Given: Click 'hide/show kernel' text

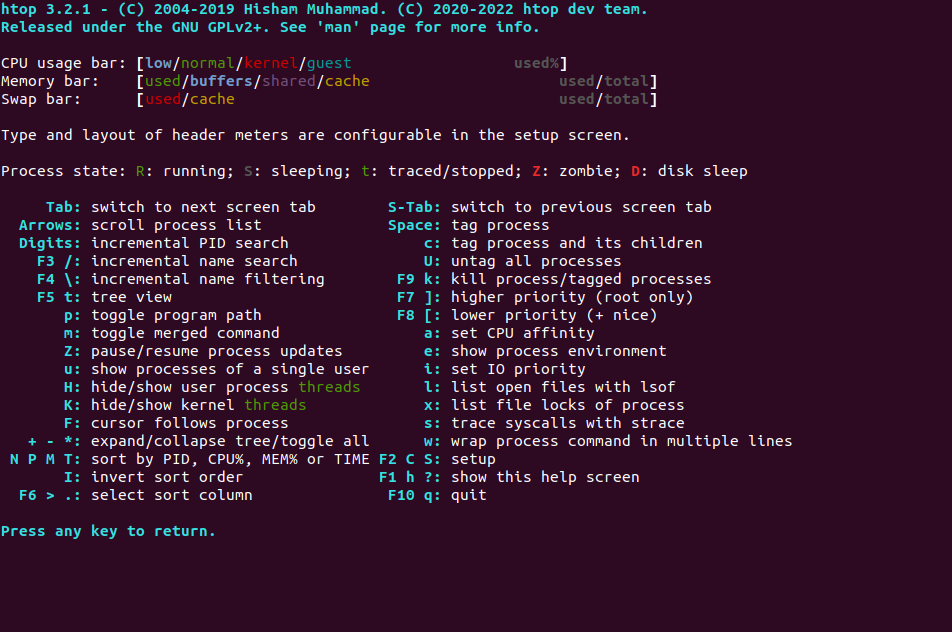Looking at the screenshot, I should tap(163, 406).
